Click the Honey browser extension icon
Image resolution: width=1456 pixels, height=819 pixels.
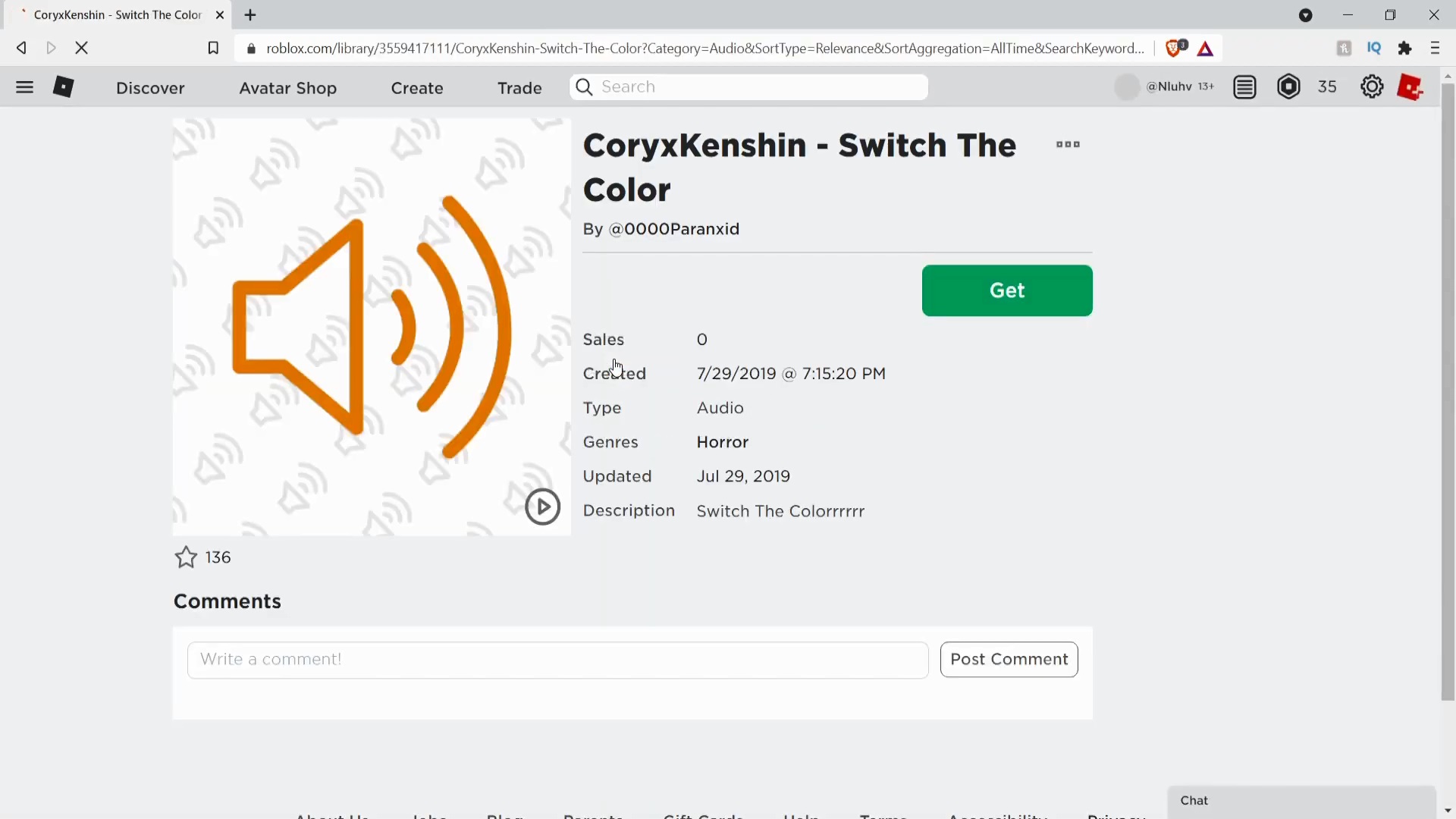click(x=1343, y=48)
